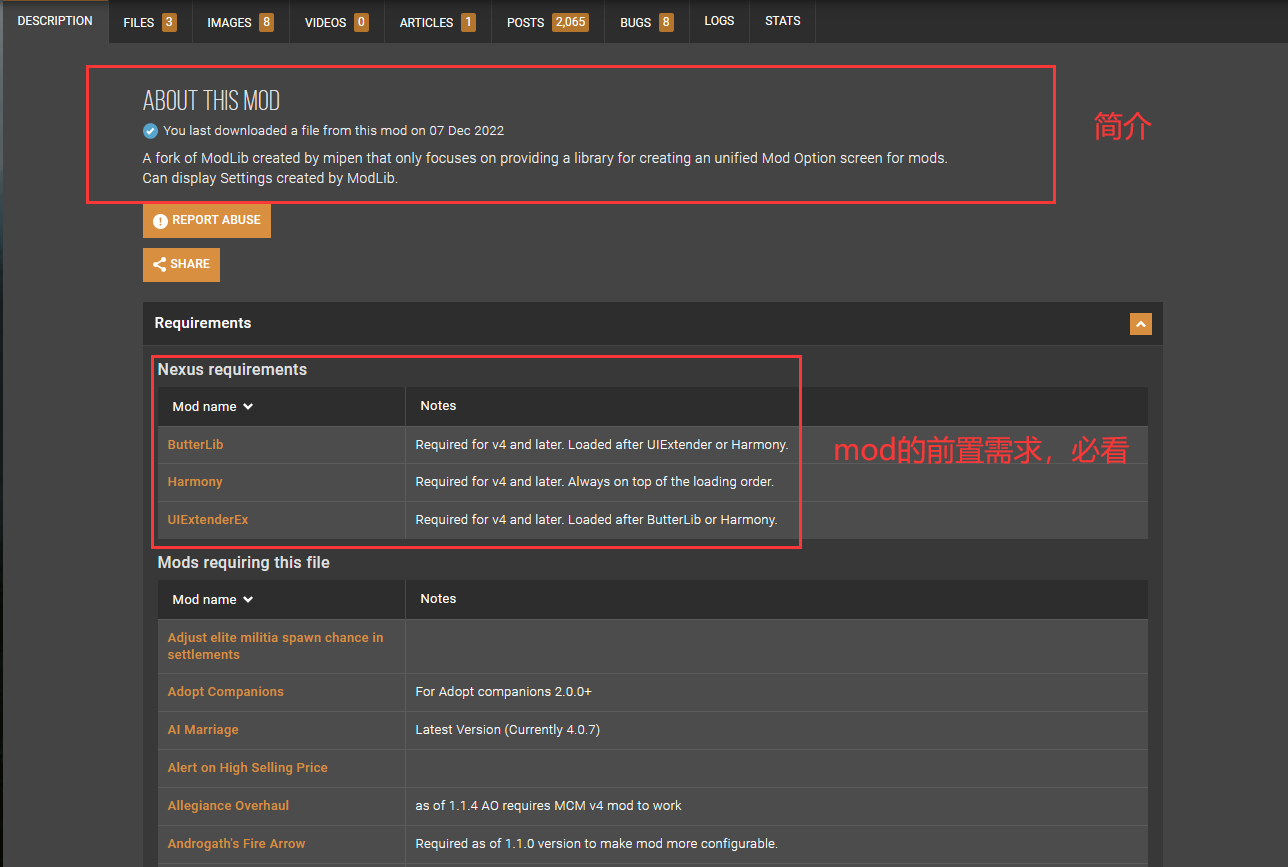The height and width of the screenshot is (867, 1288).
Task: Click the Files count badge 3
Action: 169,22
